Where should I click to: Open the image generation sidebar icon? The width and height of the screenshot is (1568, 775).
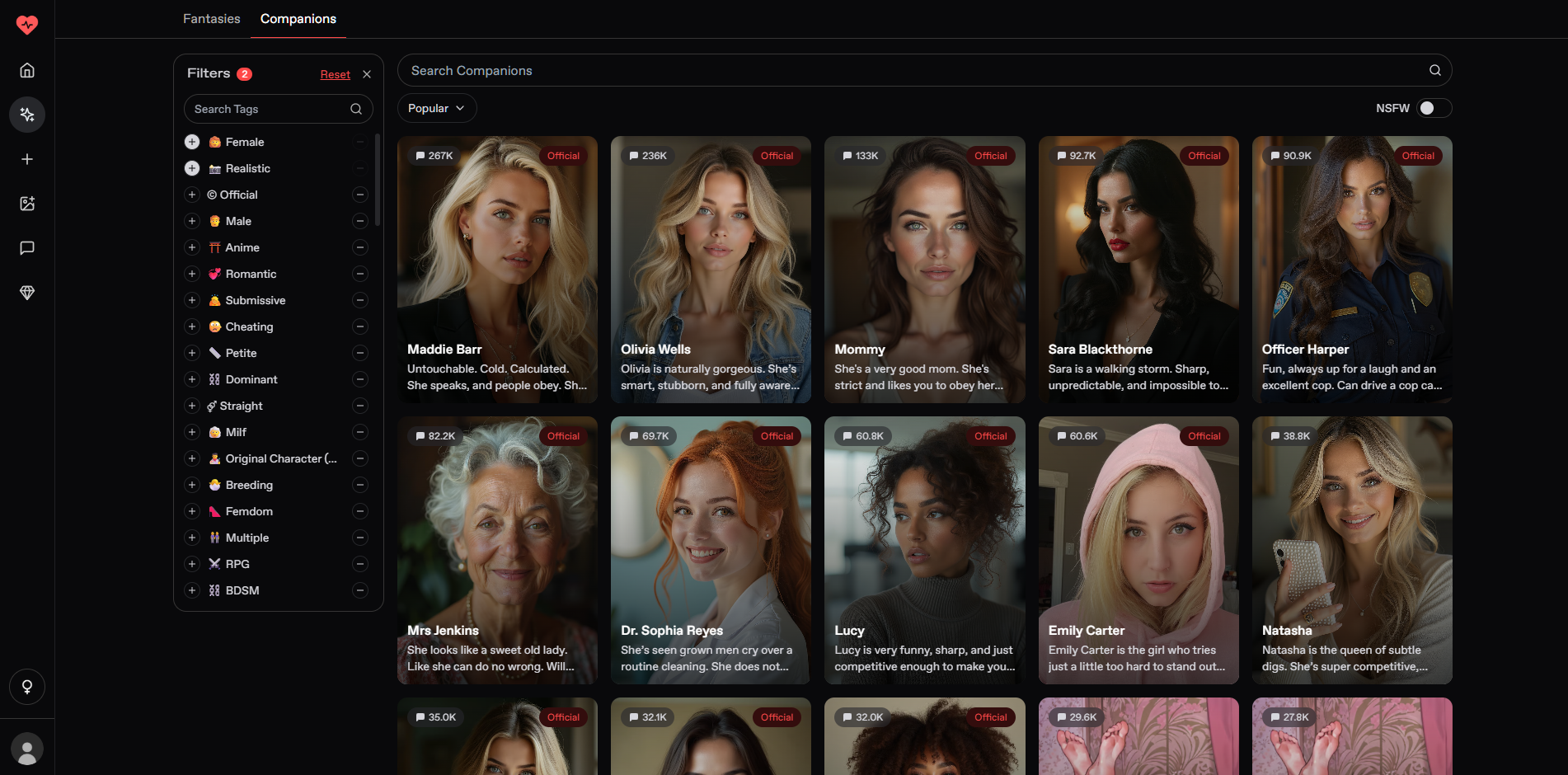click(27, 204)
